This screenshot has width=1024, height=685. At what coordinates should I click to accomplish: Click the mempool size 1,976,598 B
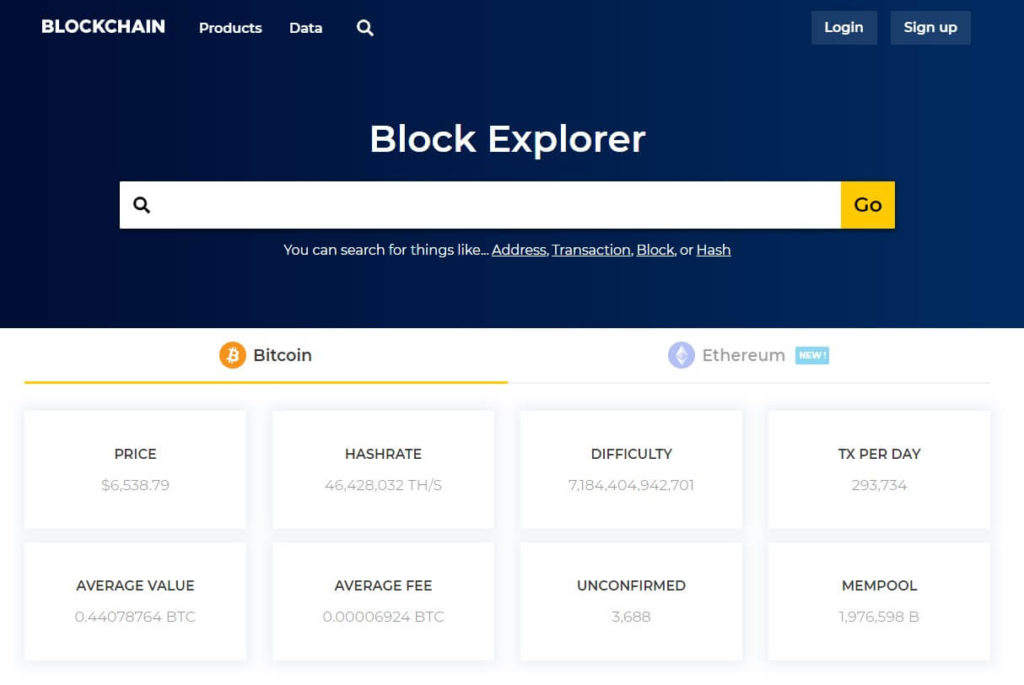[879, 617]
